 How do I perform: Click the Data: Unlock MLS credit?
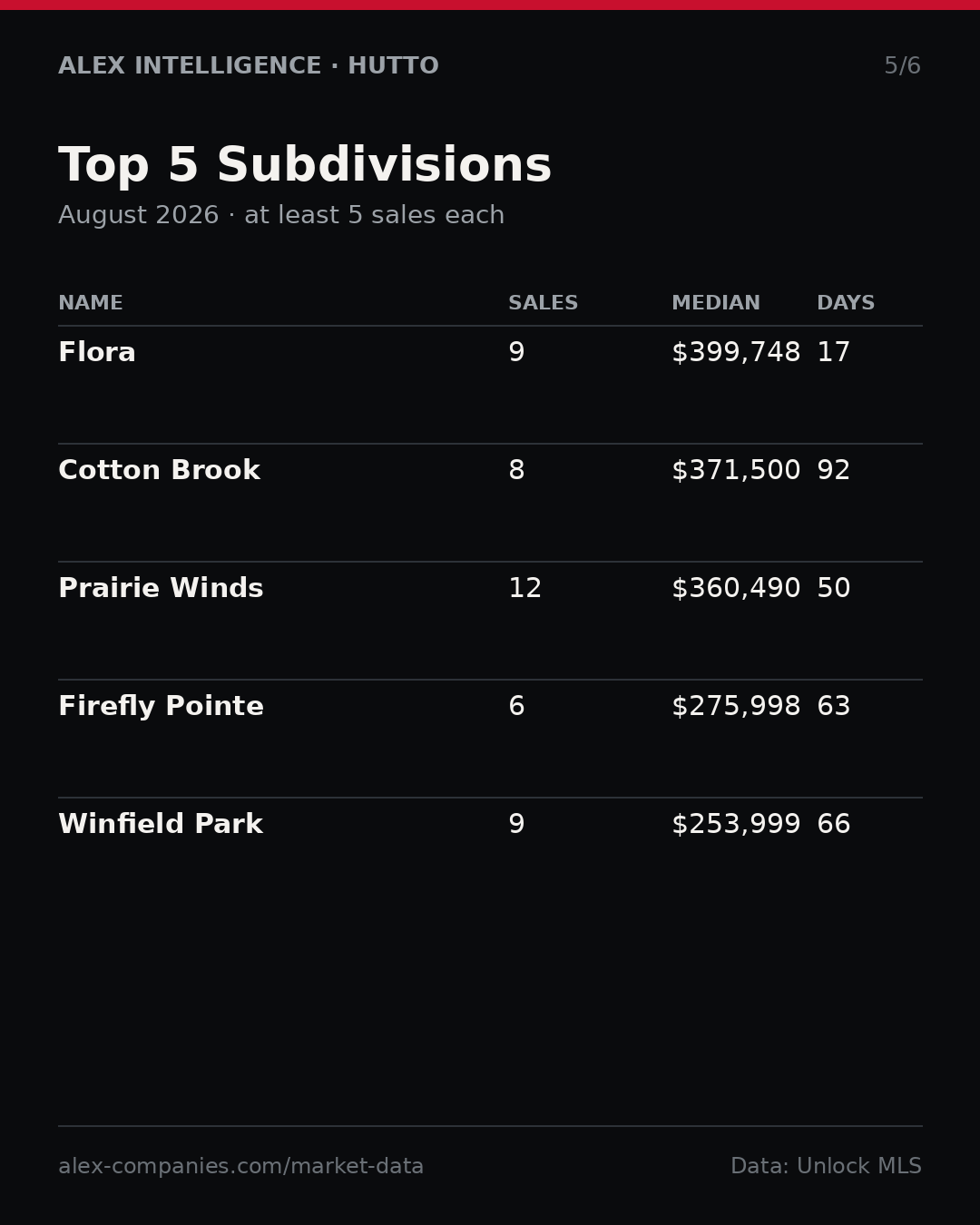826,1167
